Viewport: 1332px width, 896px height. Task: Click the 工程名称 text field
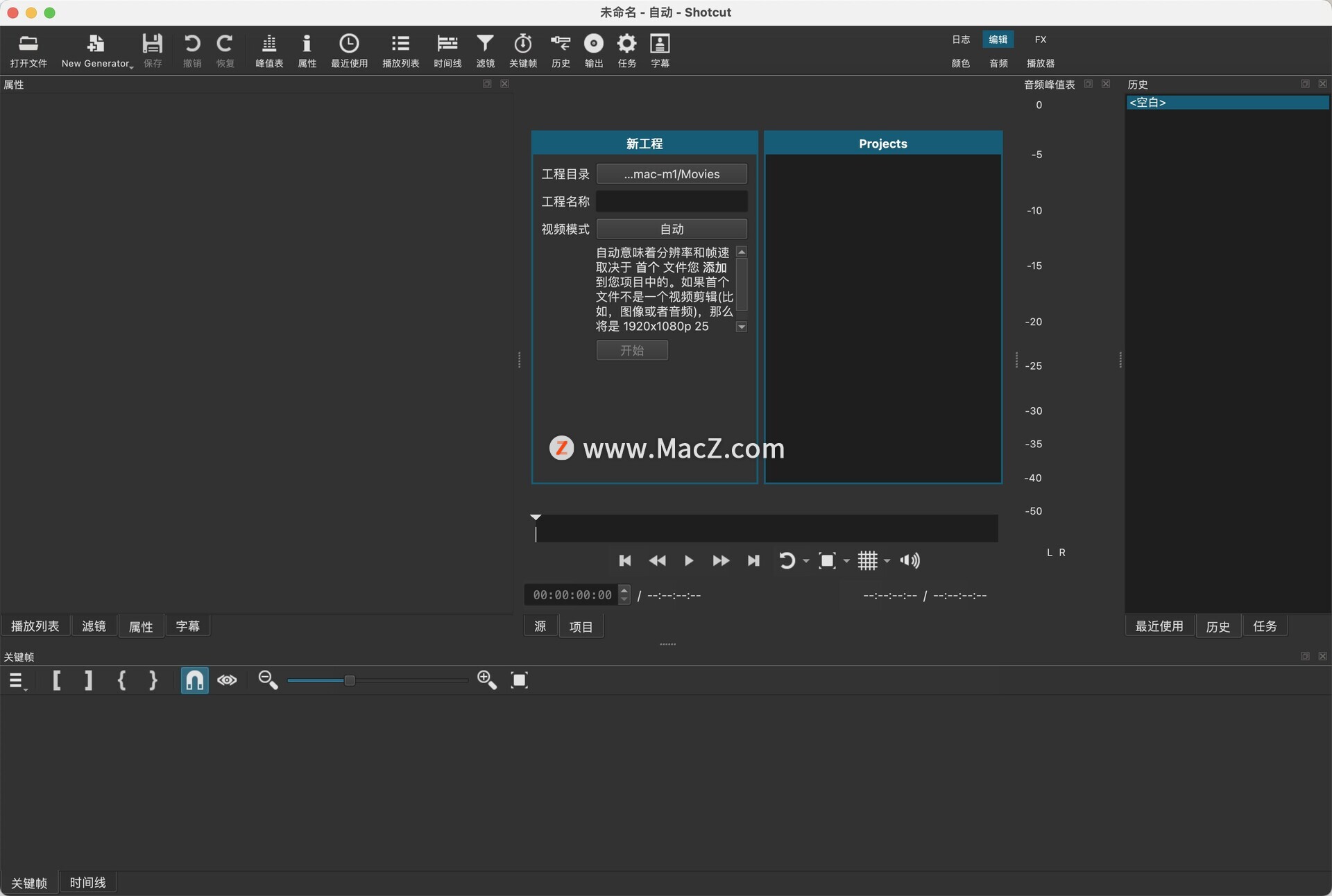[x=672, y=201]
